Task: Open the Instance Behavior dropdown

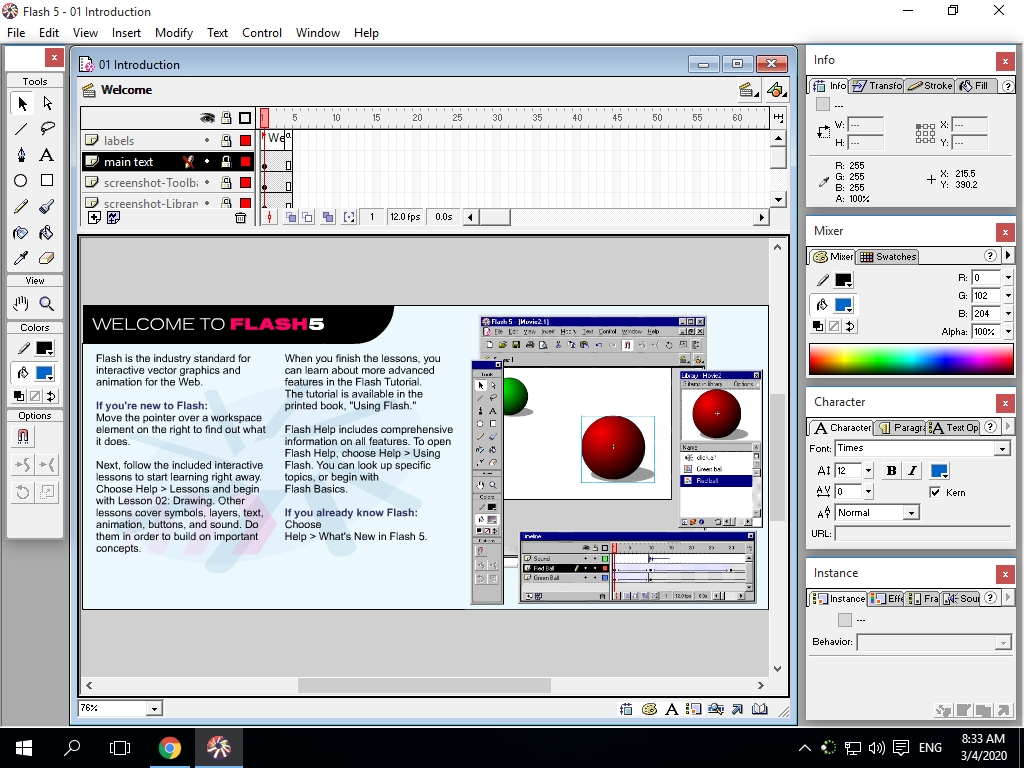Action: [x=1003, y=643]
